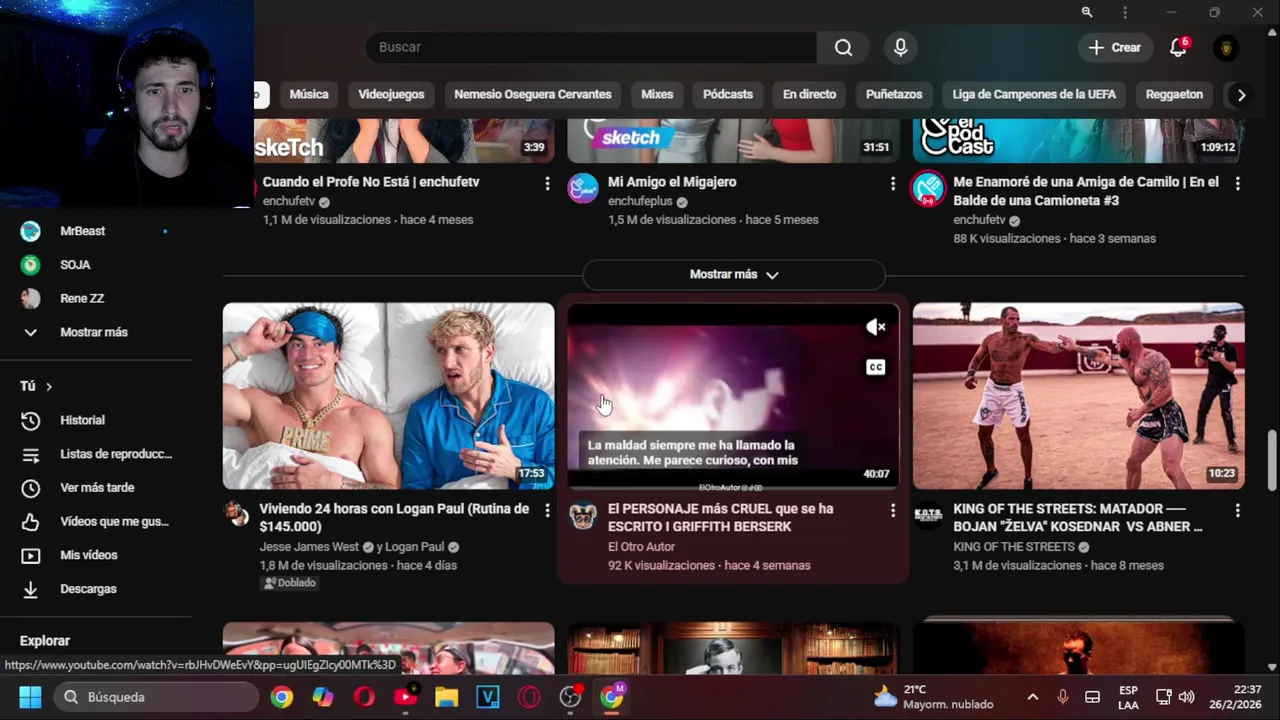Open File Explorer from the taskbar

coord(446,697)
